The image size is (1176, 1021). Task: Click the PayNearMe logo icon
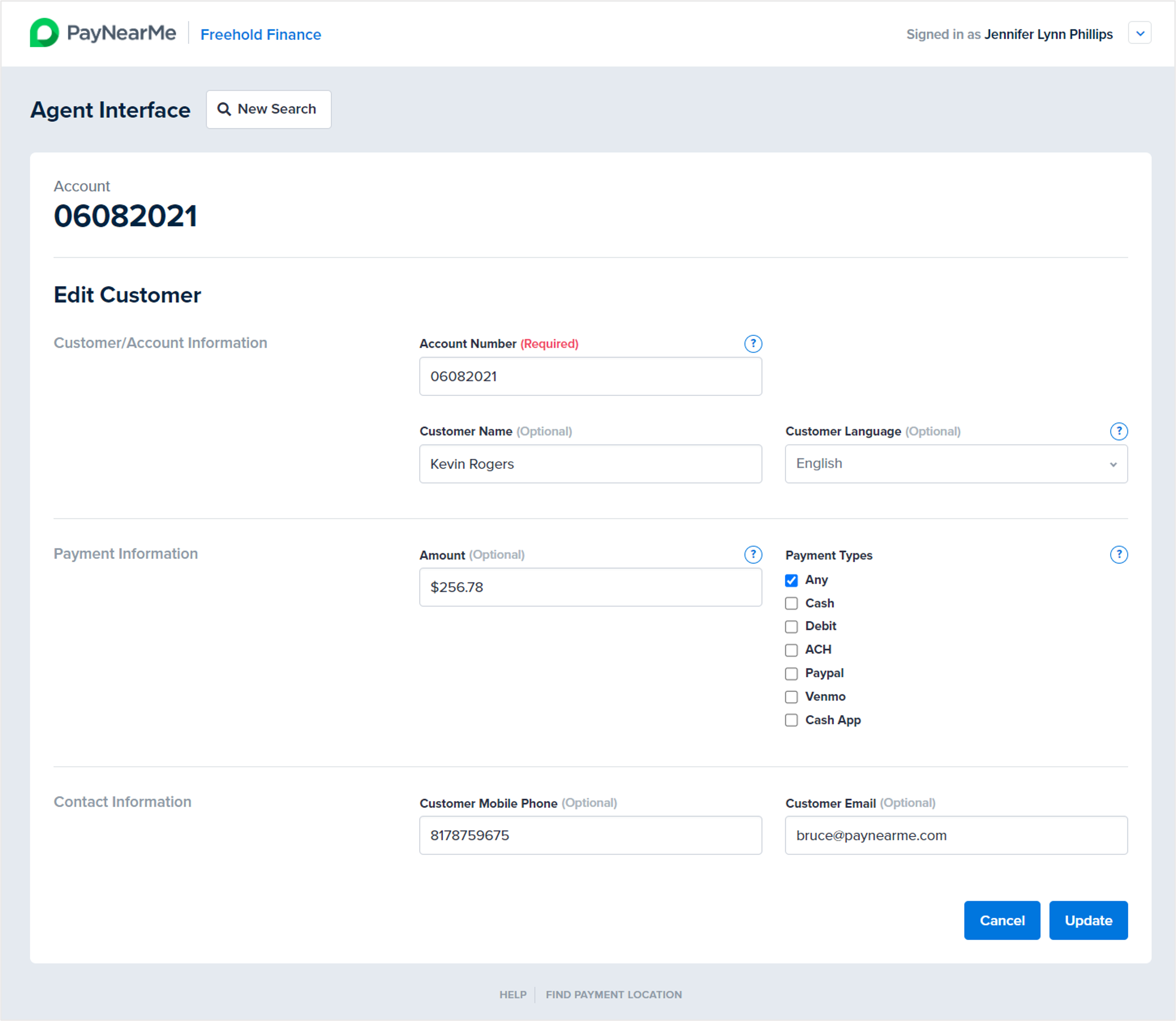(x=44, y=33)
